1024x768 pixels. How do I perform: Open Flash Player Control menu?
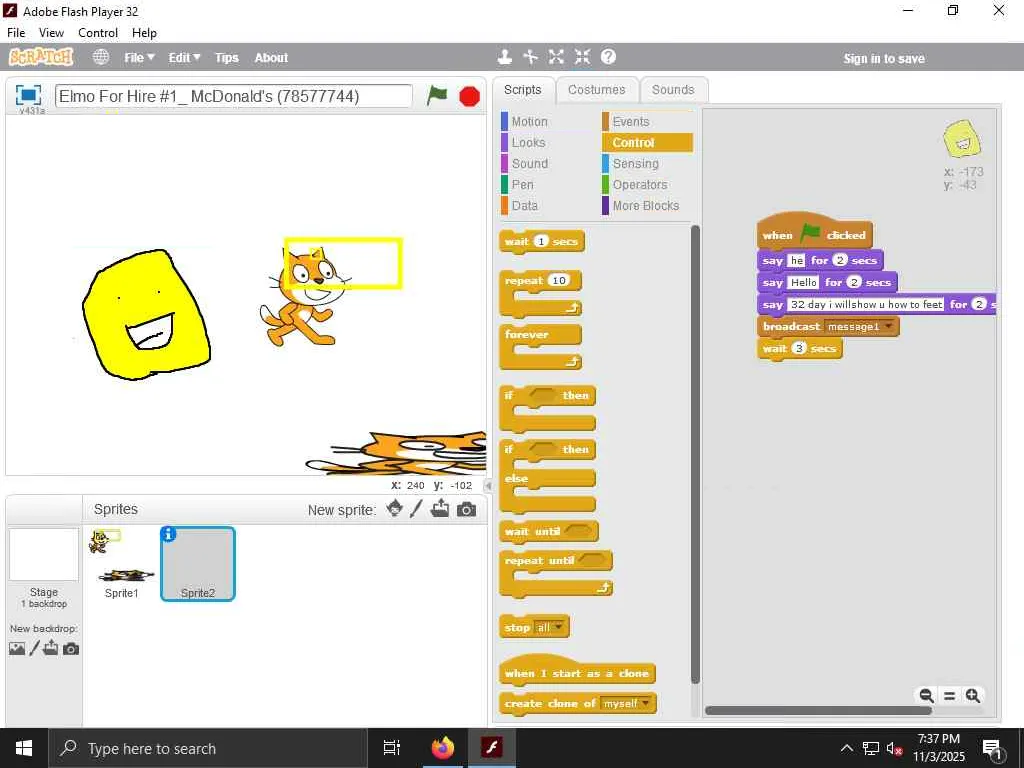click(x=98, y=33)
